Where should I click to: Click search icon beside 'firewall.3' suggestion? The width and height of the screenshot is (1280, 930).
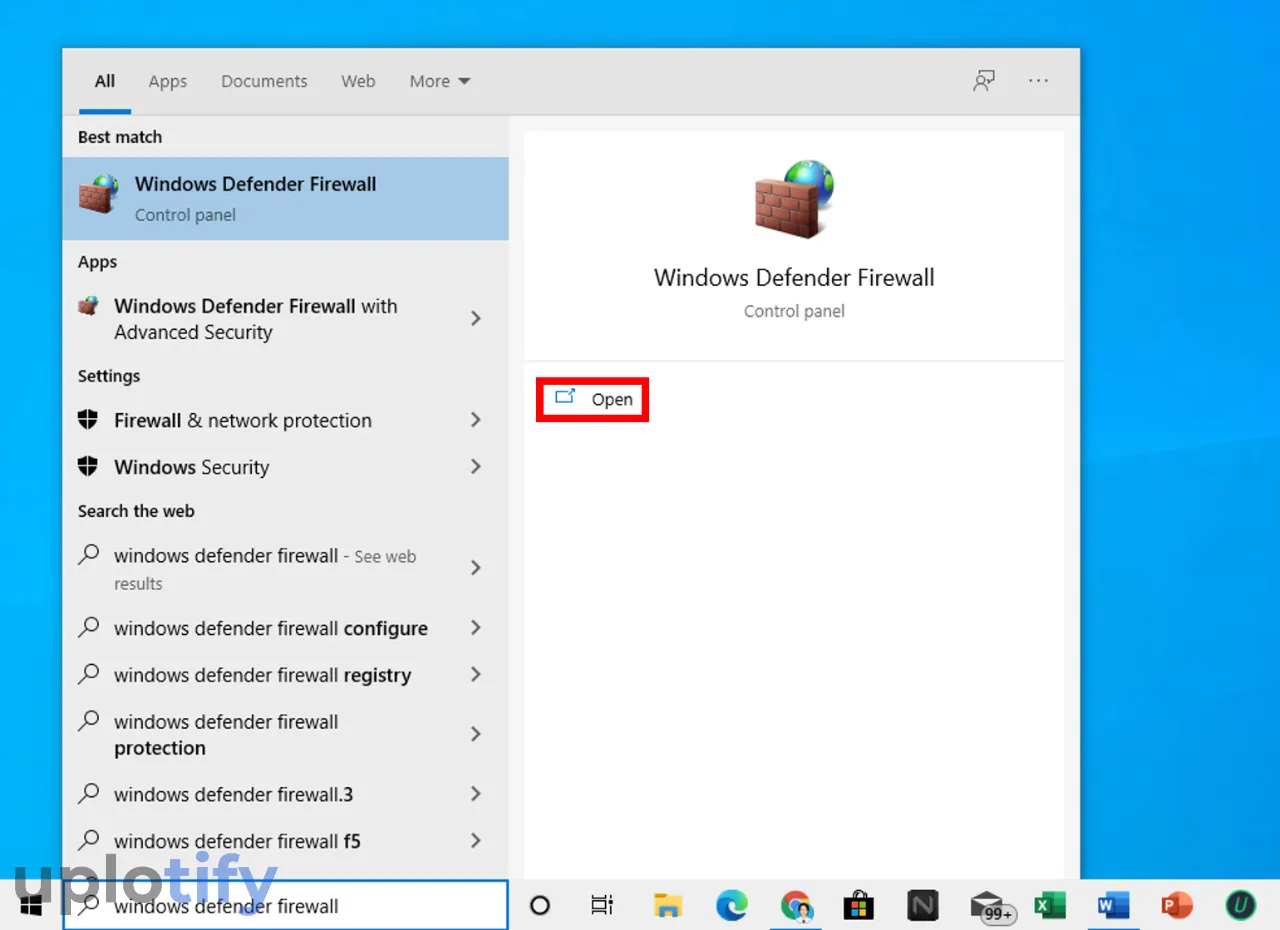[89, 793]
